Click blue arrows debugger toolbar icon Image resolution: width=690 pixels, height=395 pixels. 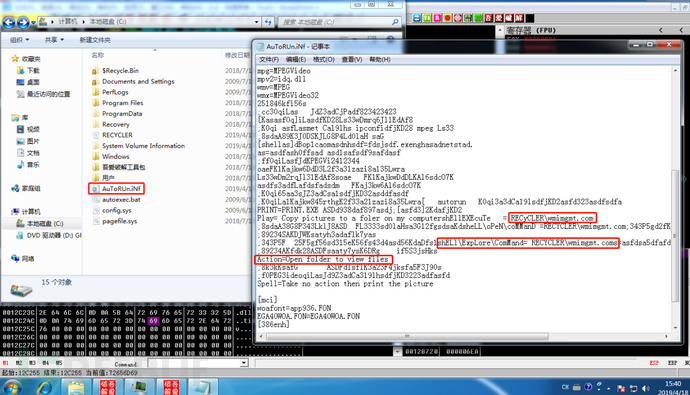coord(416,18)
